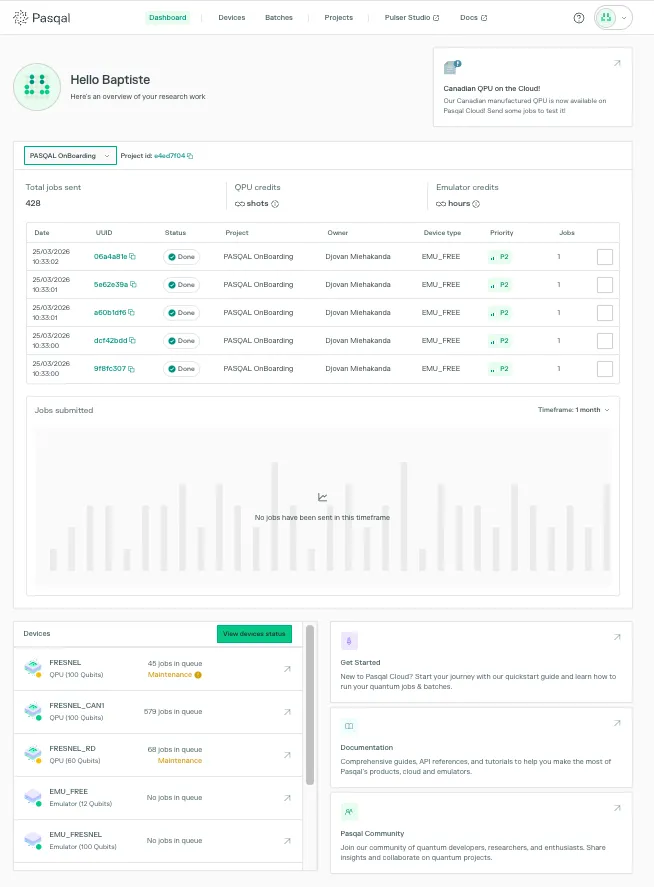This screenshot has height=887, width=654.
Task: Click QPU credits shots info icon
Action: [x=275, y=204]
